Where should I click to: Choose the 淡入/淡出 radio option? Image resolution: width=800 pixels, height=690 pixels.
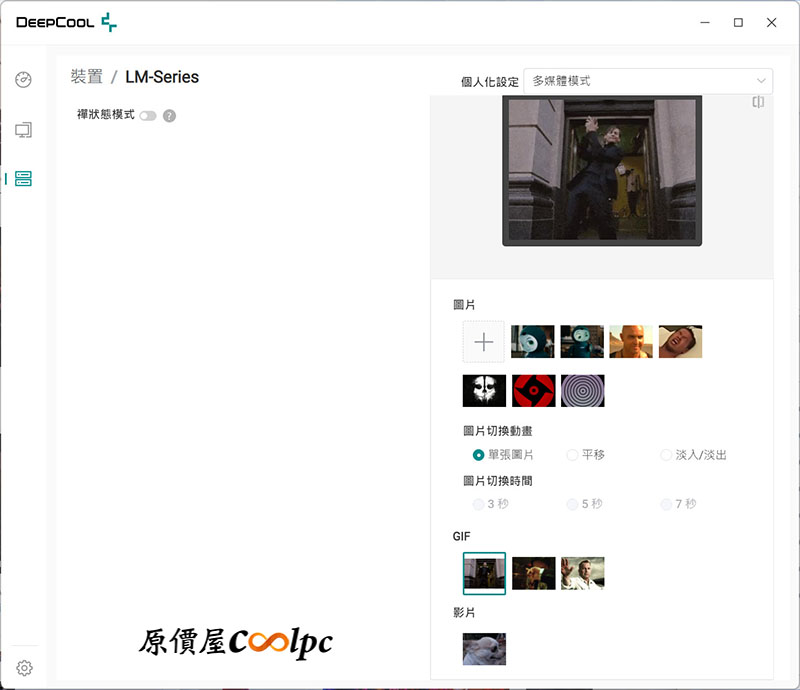coord(666,455)
